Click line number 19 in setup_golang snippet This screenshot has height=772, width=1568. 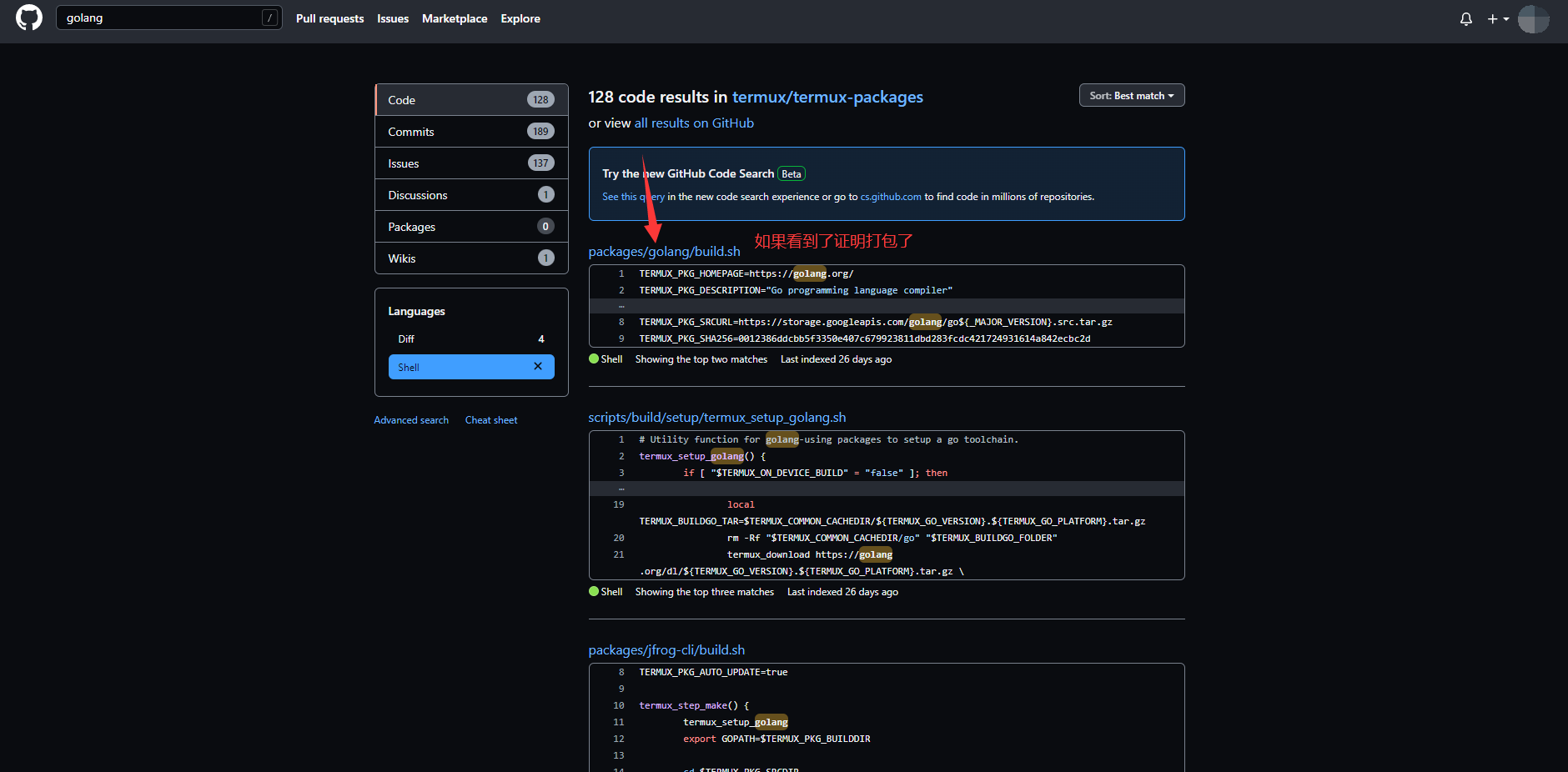pos(619,504)
